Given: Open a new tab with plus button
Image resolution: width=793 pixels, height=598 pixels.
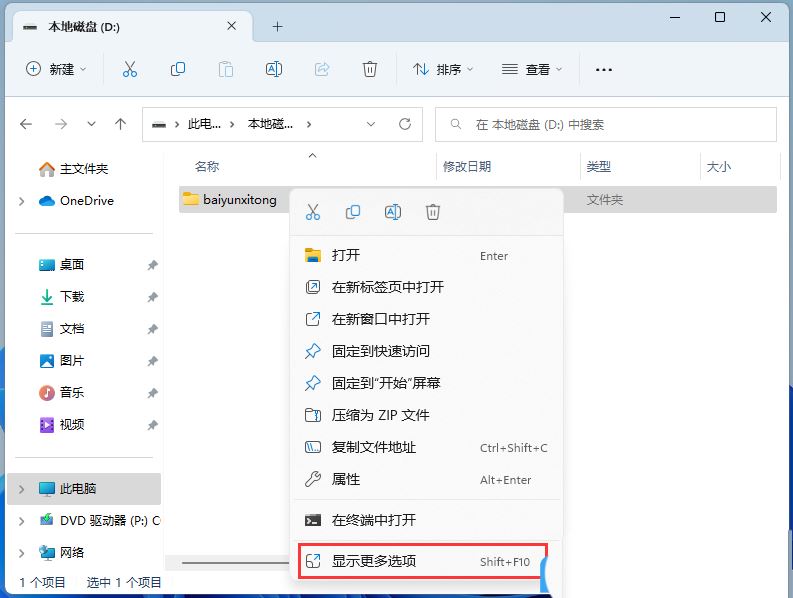Looking at the screenshot, I should [x=277, y=27].
